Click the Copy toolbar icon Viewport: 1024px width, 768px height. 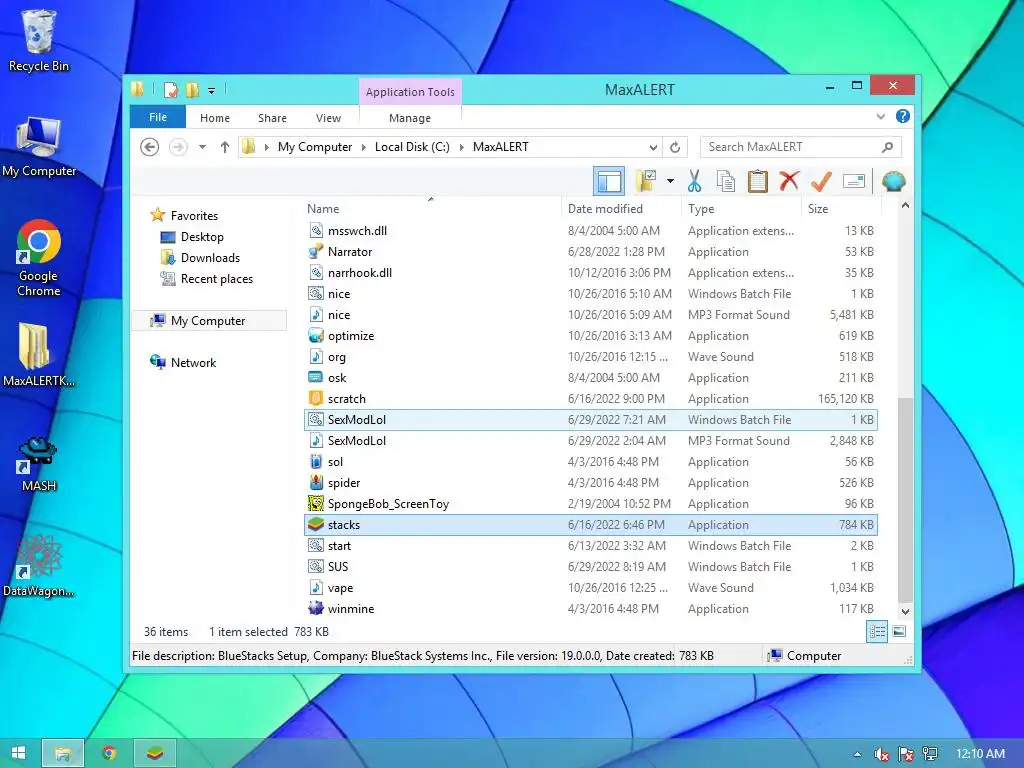coord(726,182)
